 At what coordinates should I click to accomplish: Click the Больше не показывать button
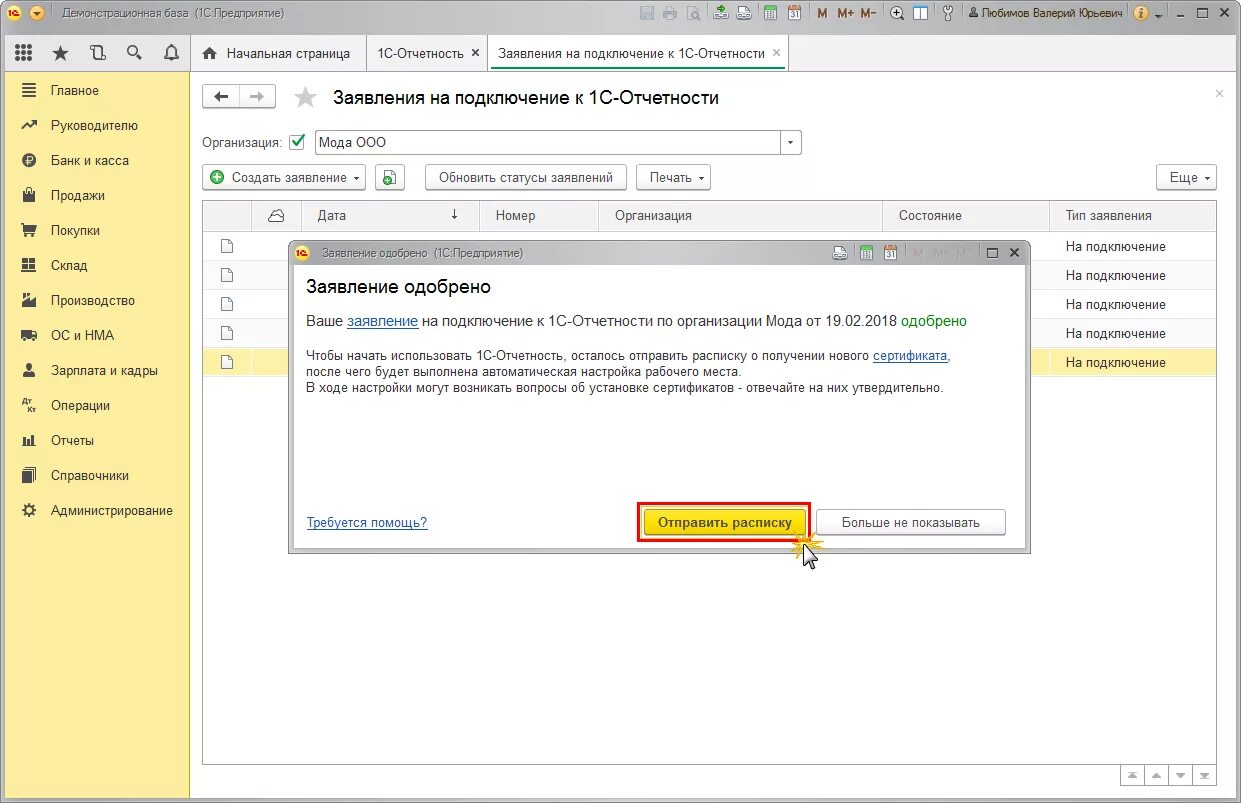click(910, 522)
